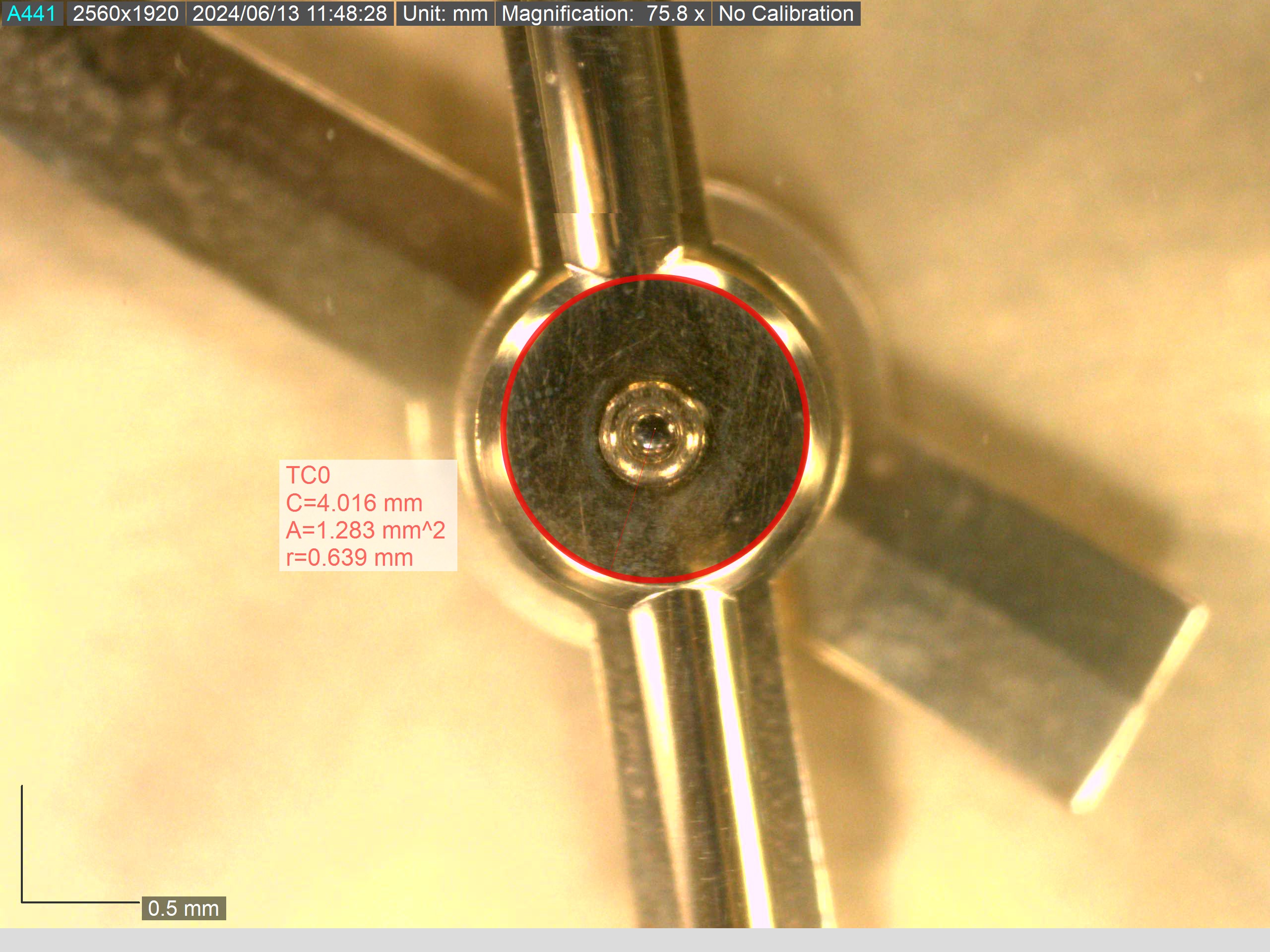Screen dimensions: 1270x952
Task: Click the TC0 measurement label
Action: pyautogui.click(x=308, y=475)
